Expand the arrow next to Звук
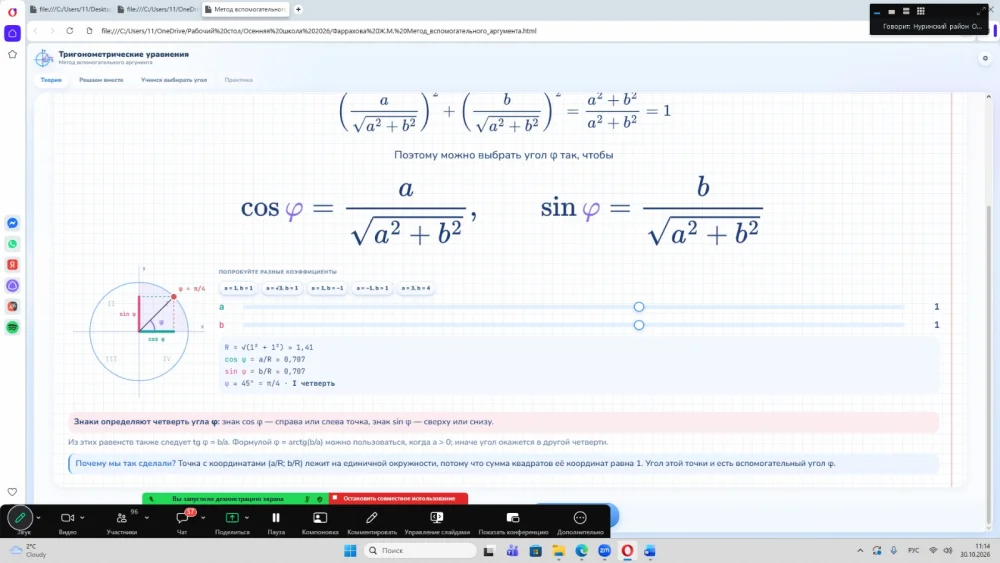 click(x=38, y=518)
